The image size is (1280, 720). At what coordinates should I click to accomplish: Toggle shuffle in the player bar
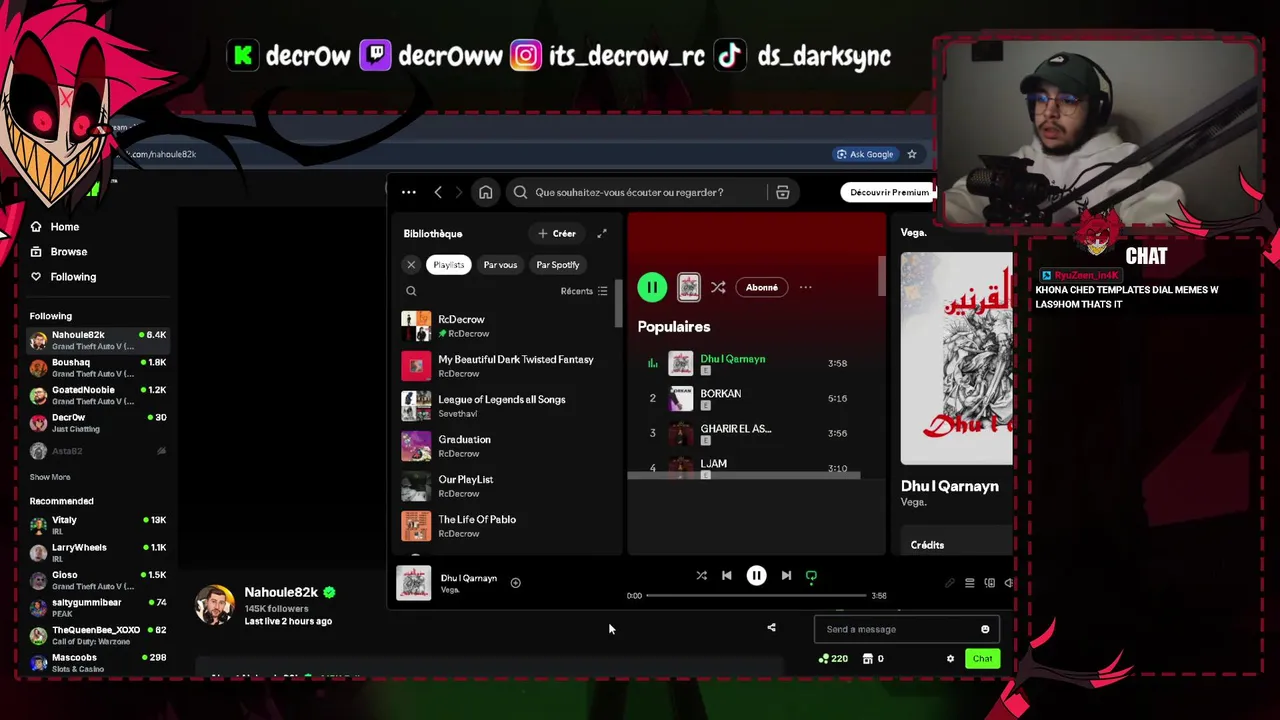click(701, 576)
